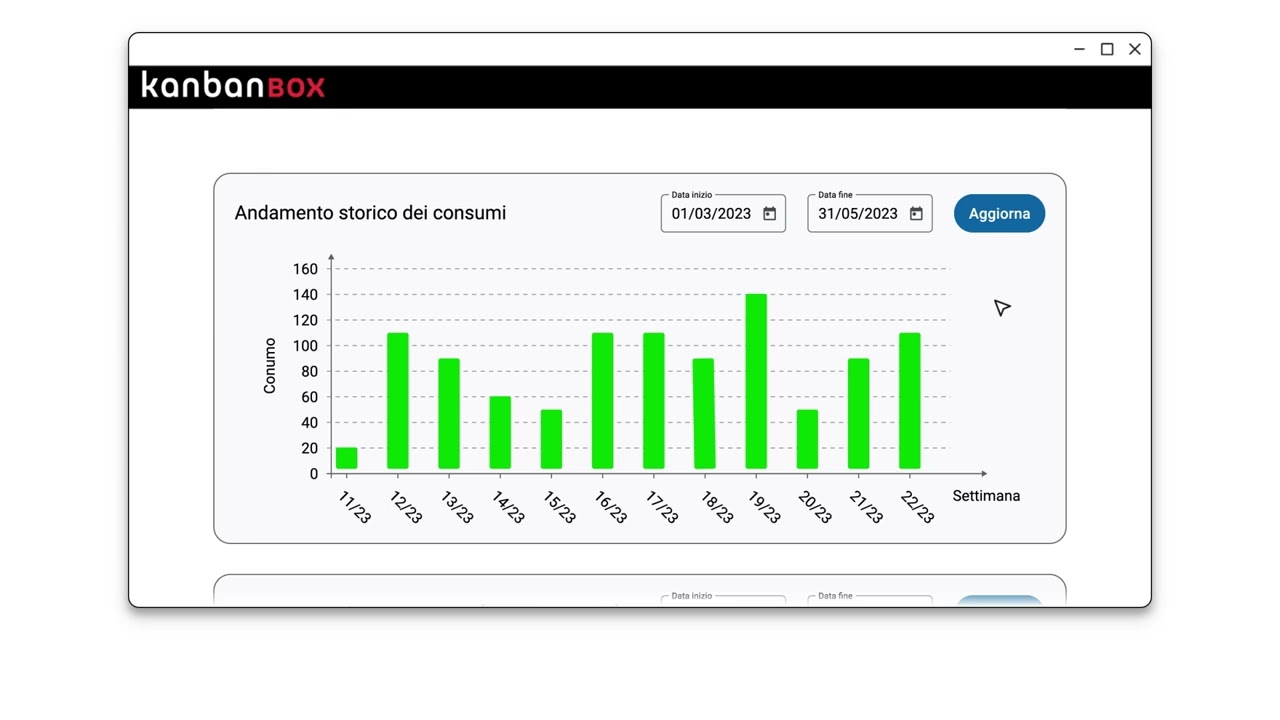
Task: Select the green bar for week 16/23
Action: [602, 401]
